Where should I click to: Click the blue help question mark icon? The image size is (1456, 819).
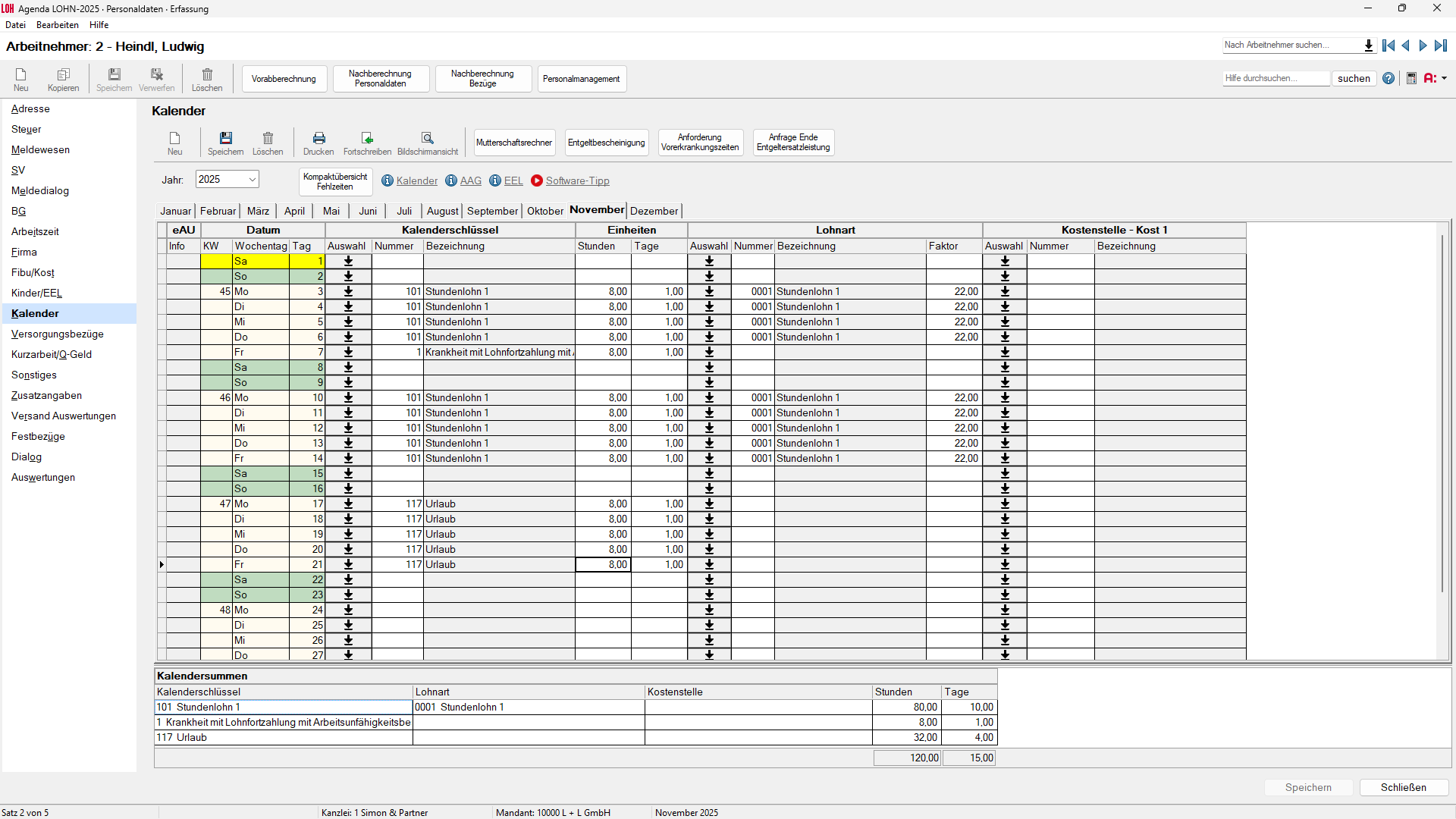coord(1389,78)
